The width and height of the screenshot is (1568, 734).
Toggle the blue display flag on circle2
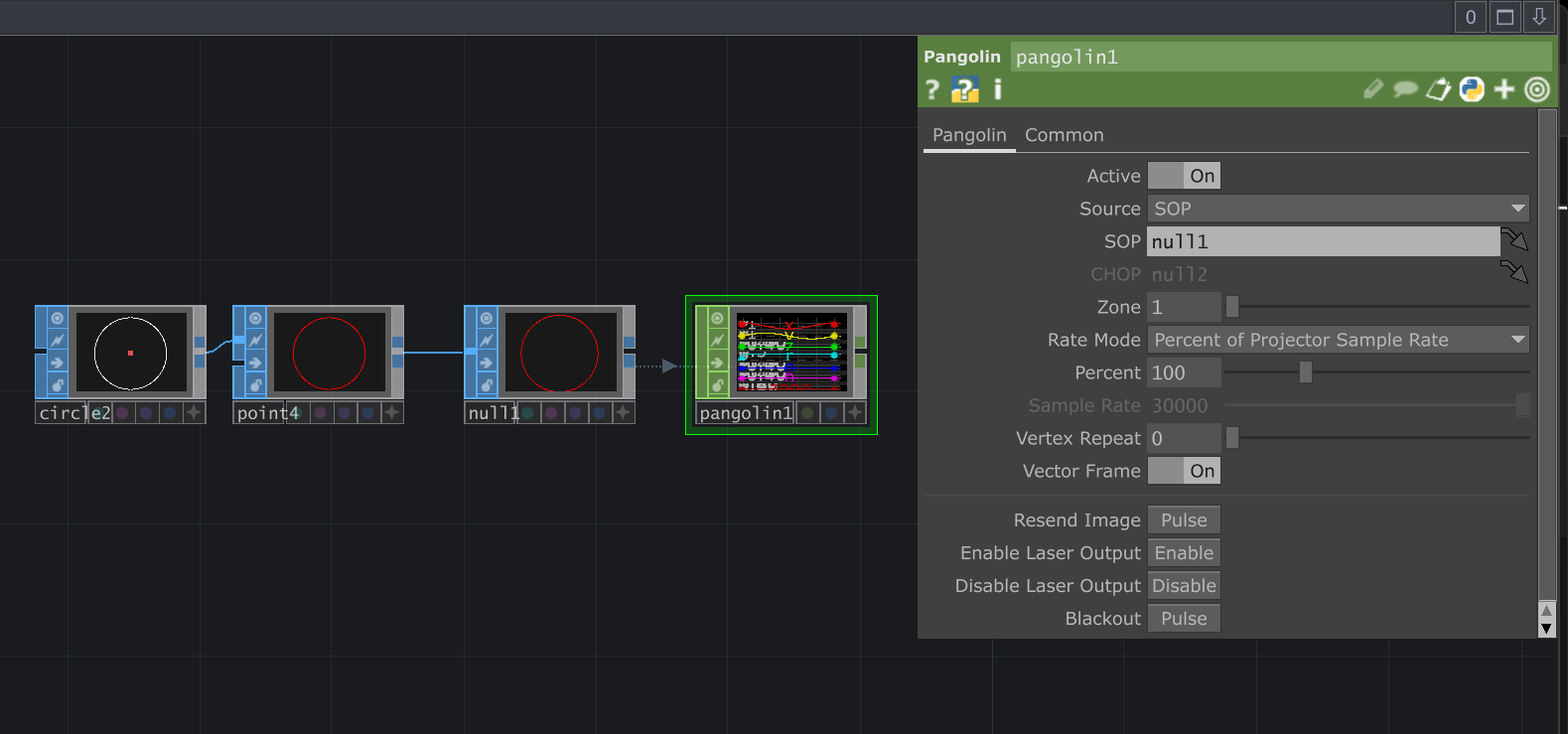click(x=170, y=412)
